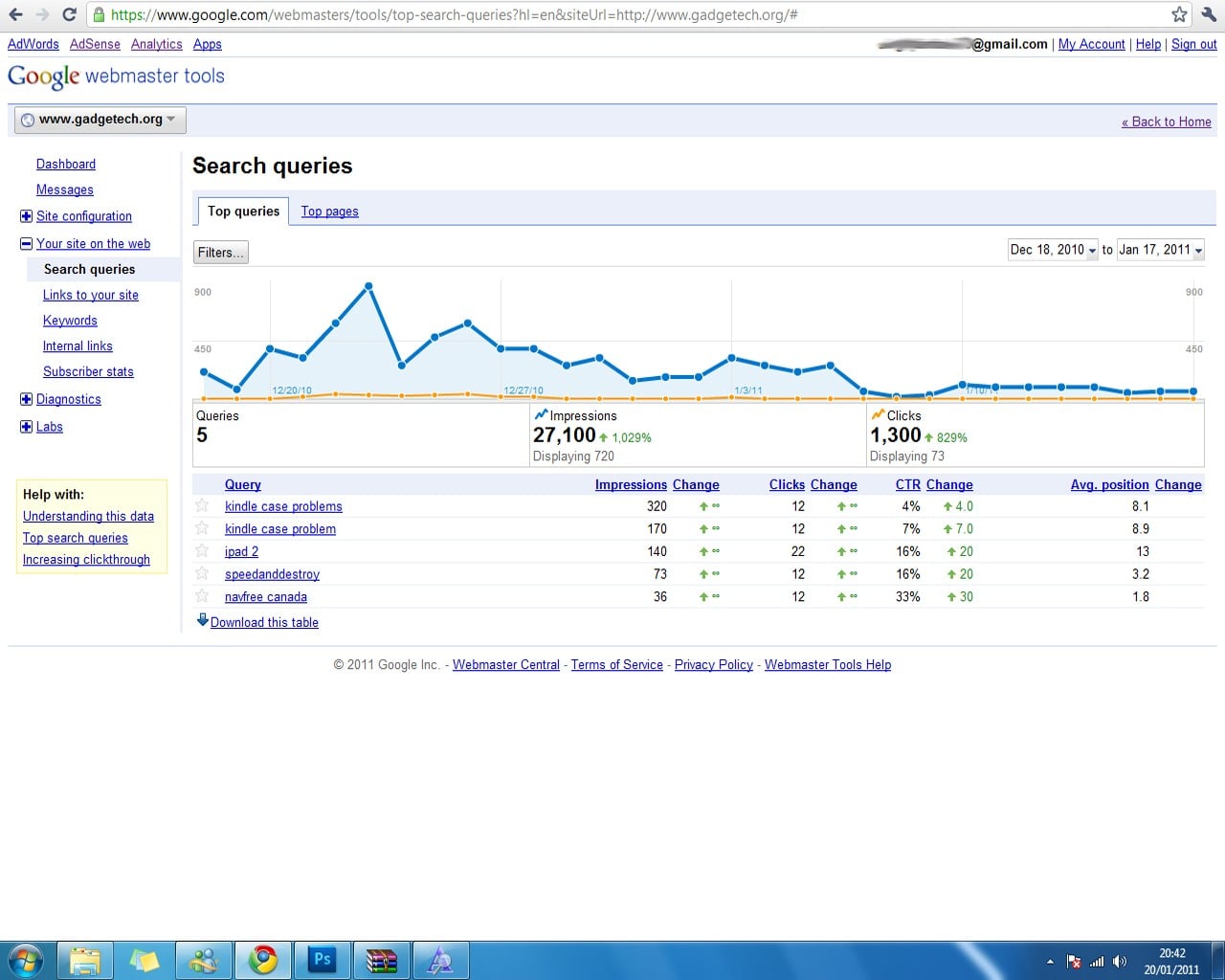Bookmark this page with the star icon

[x=1179, y=14]
